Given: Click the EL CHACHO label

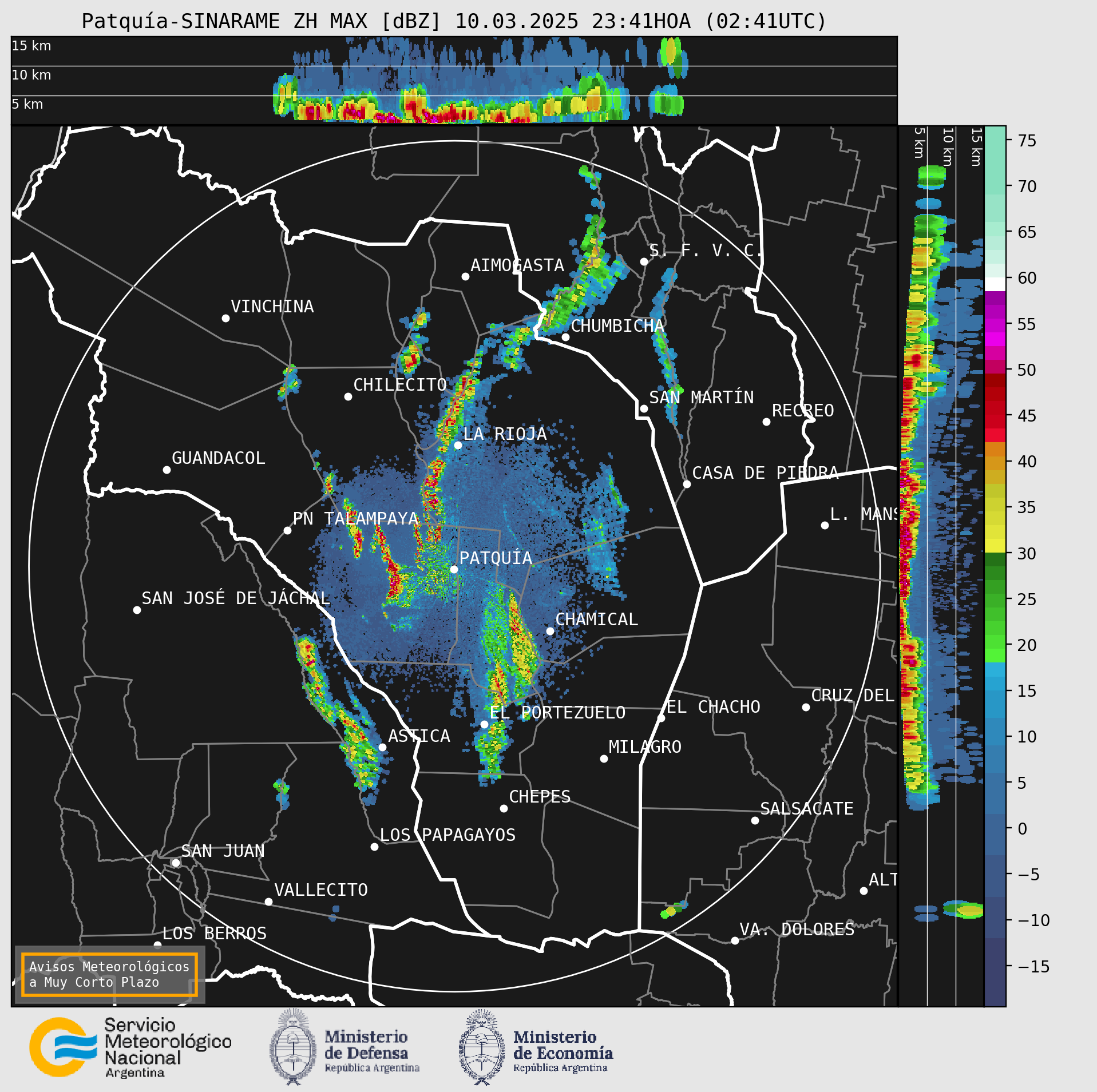Looking at the screenshot, I should point(714,706).
